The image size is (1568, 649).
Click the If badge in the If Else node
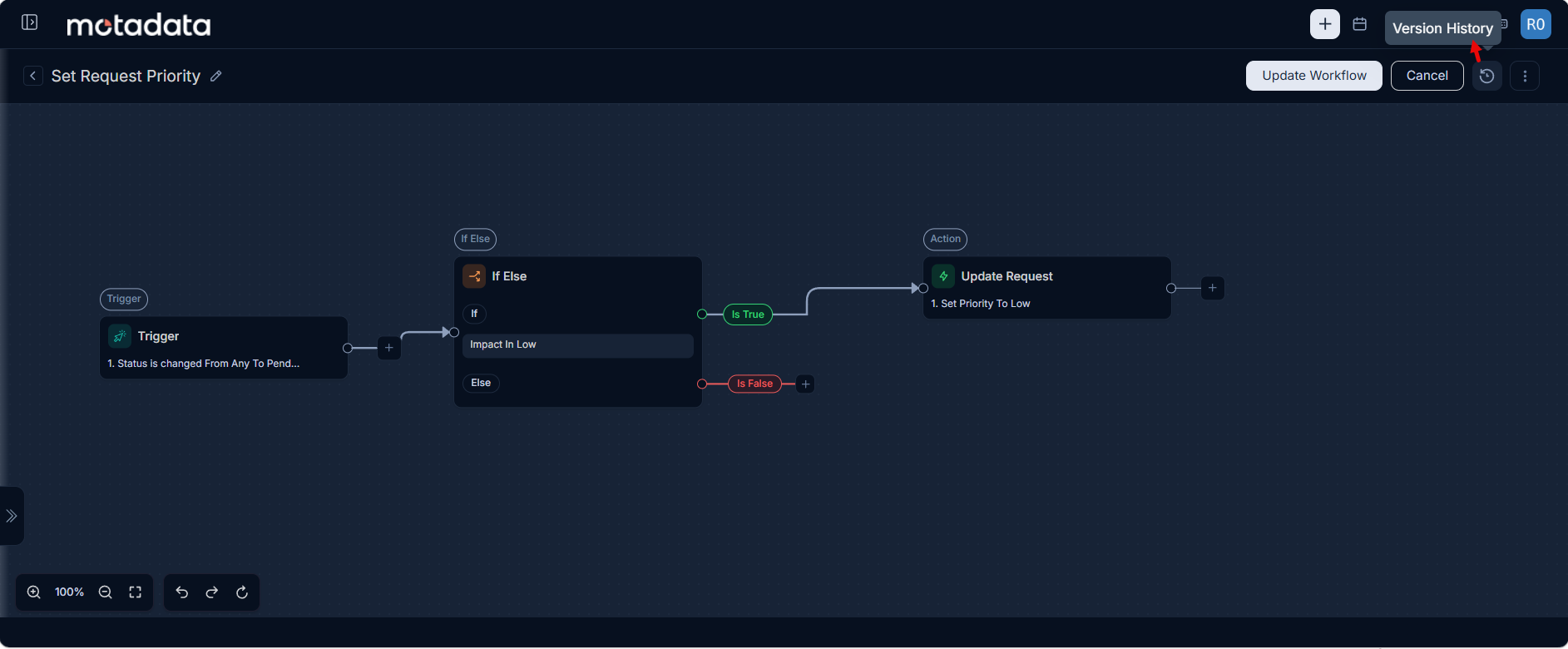point(474,314)
